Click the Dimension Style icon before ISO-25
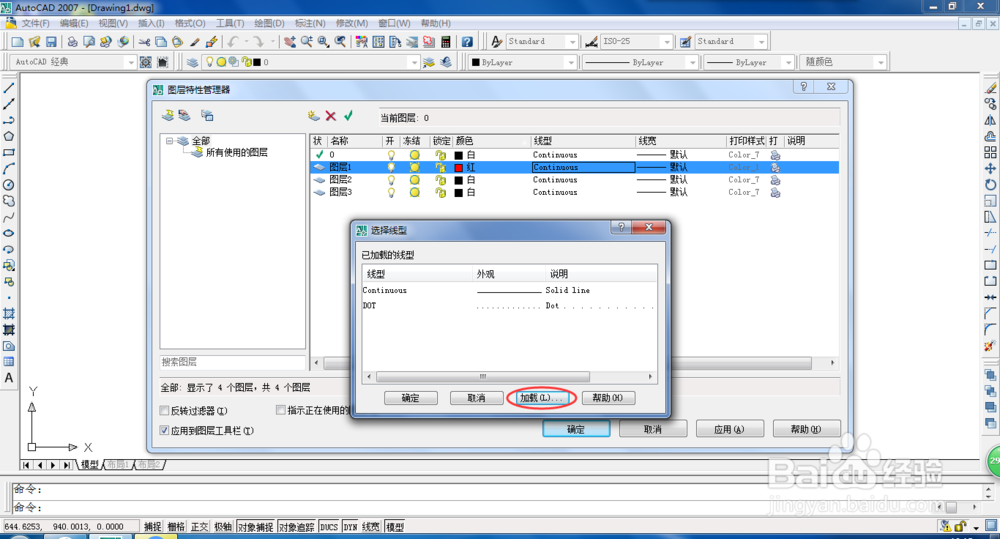1000x539 pixels. [592, 41]
